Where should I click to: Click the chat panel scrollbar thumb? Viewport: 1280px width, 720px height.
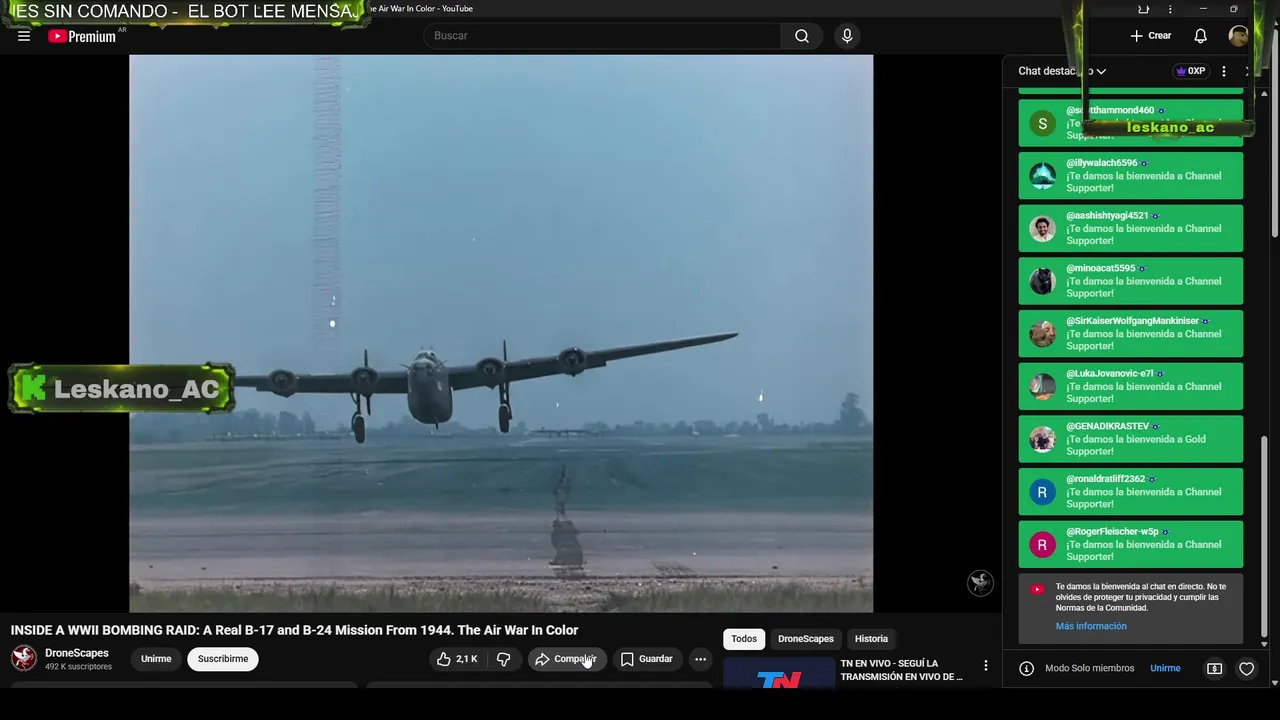click(1265, 537)
